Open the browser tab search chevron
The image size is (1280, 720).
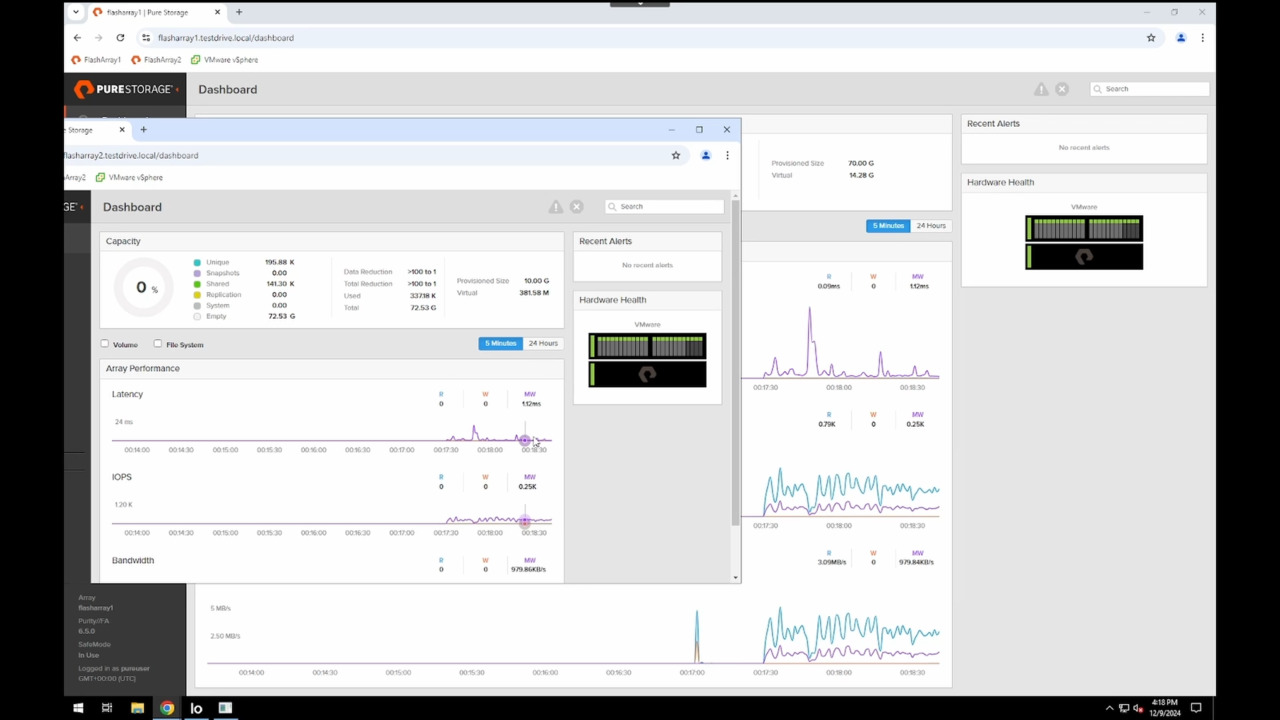click(75, 12)
